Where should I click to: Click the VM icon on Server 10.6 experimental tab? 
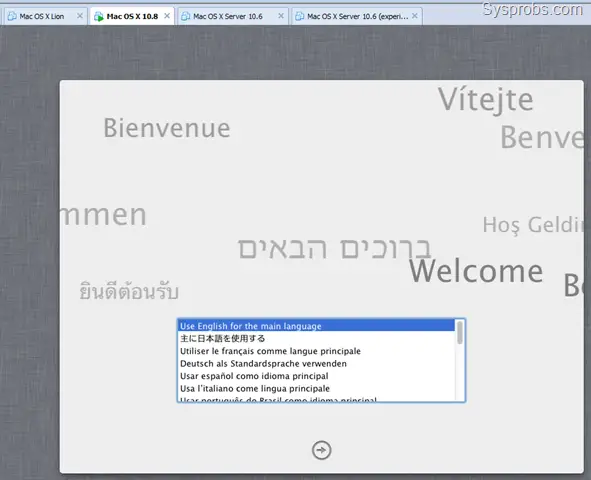click(x=300, y=16)
